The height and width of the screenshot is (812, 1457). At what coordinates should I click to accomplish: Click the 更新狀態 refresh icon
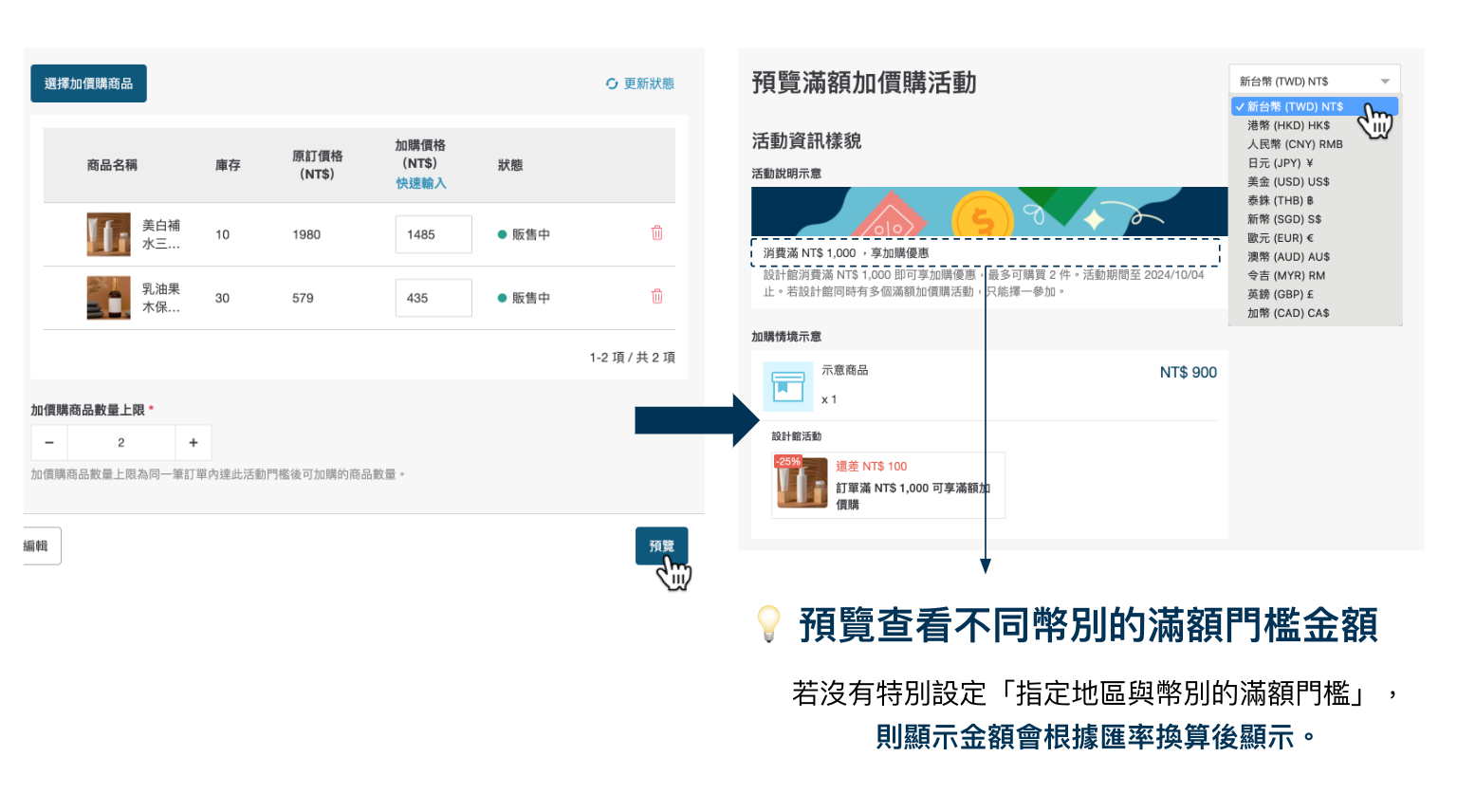pos(612,83)
